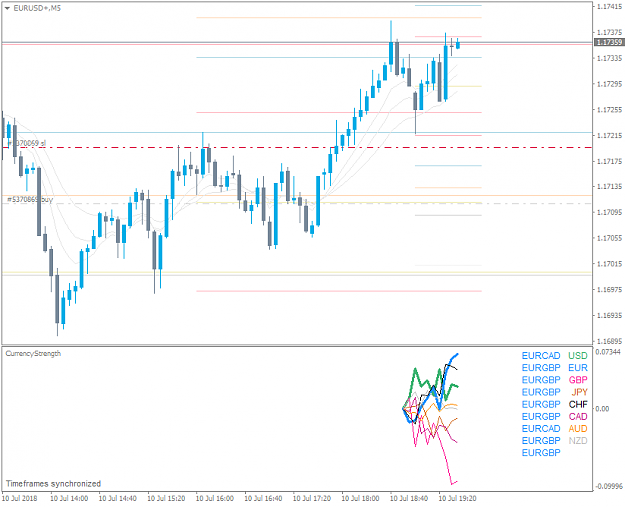Click the 10 Jul 17:20 time axis label
This screenshot has height=507, width=625.
[312, 498]
